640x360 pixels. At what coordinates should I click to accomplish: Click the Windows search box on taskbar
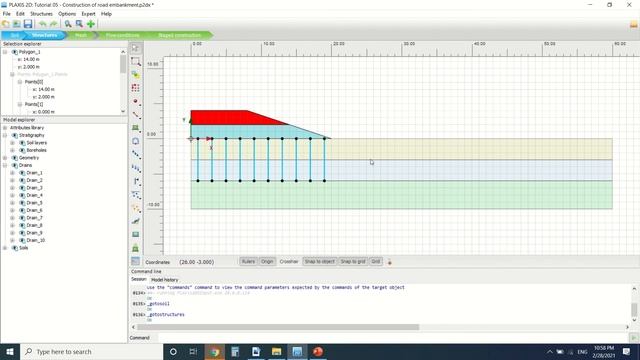click(91, 351)
